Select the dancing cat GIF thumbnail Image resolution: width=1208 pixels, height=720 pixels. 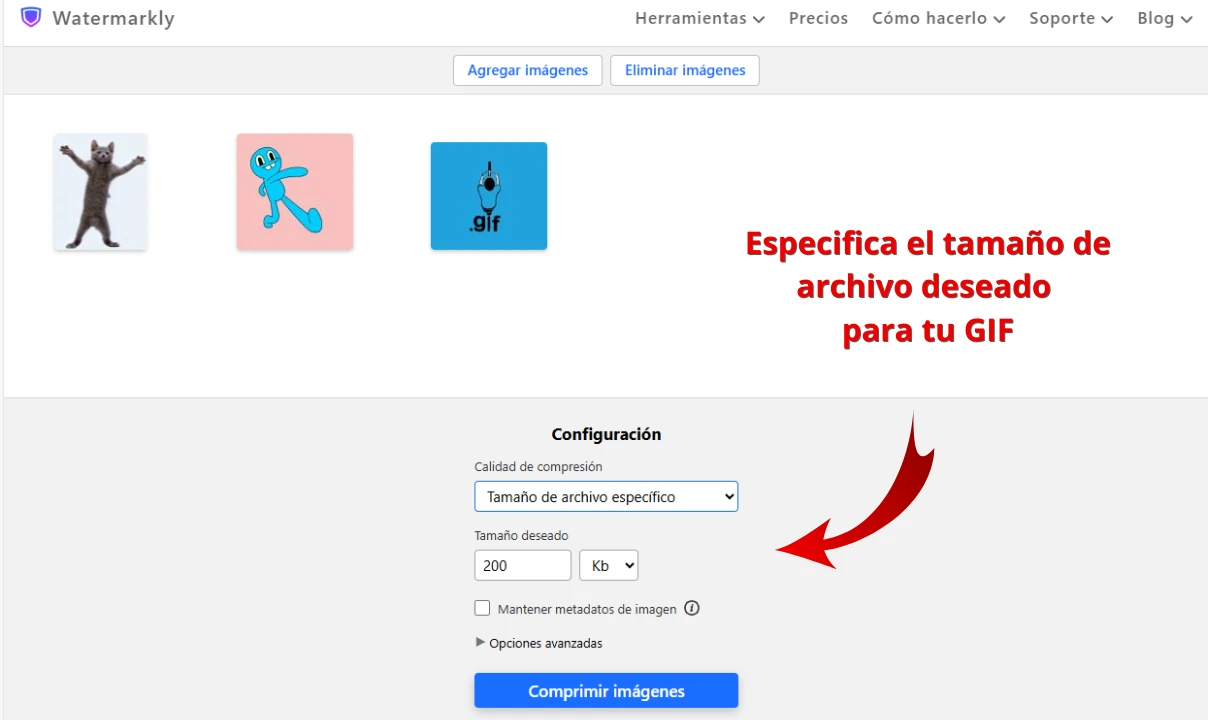[x=100, y=192]
